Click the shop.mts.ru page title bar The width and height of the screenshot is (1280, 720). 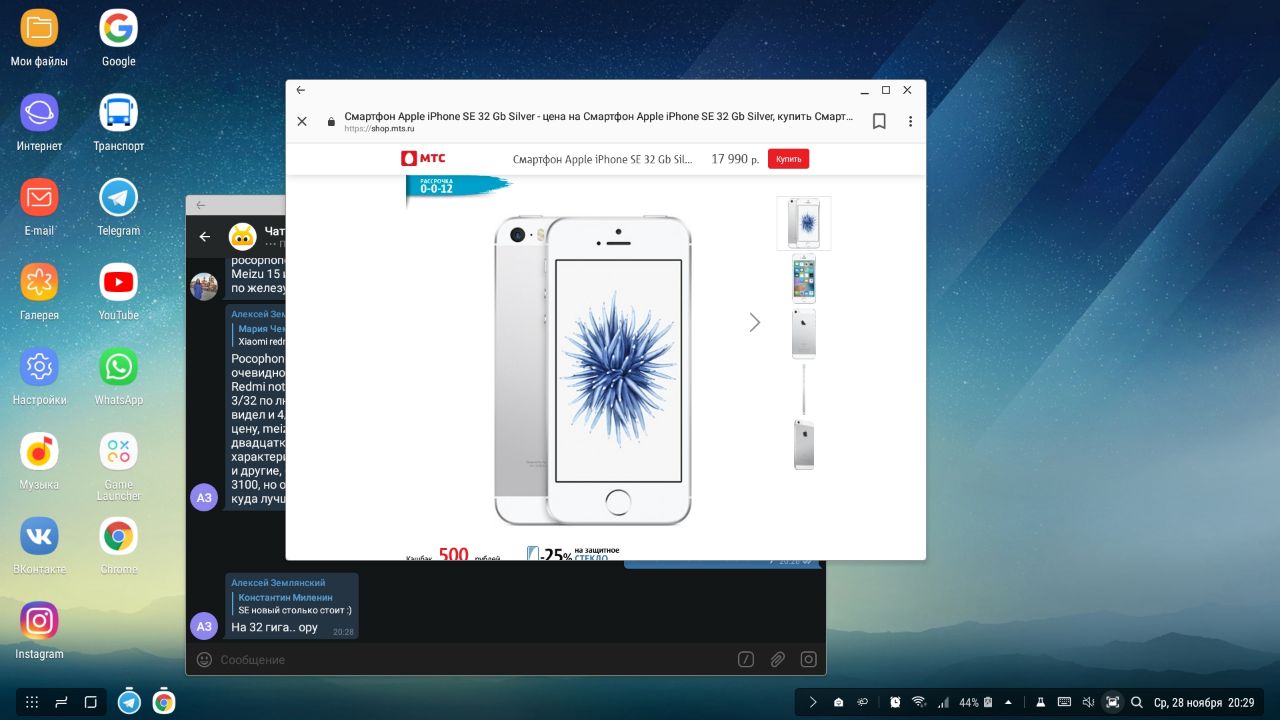598,121
